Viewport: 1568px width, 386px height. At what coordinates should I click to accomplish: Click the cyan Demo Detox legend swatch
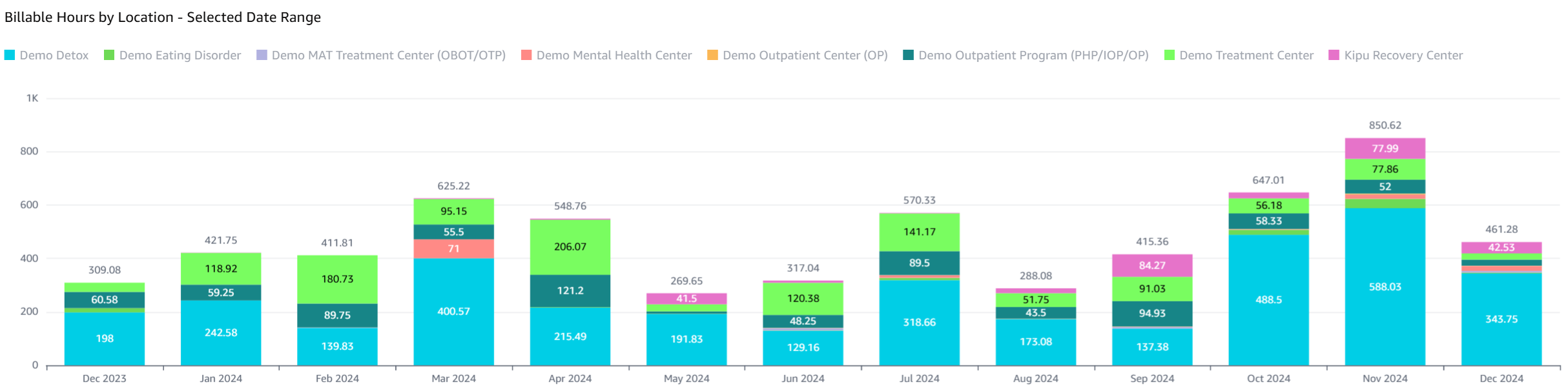point(10,56)
